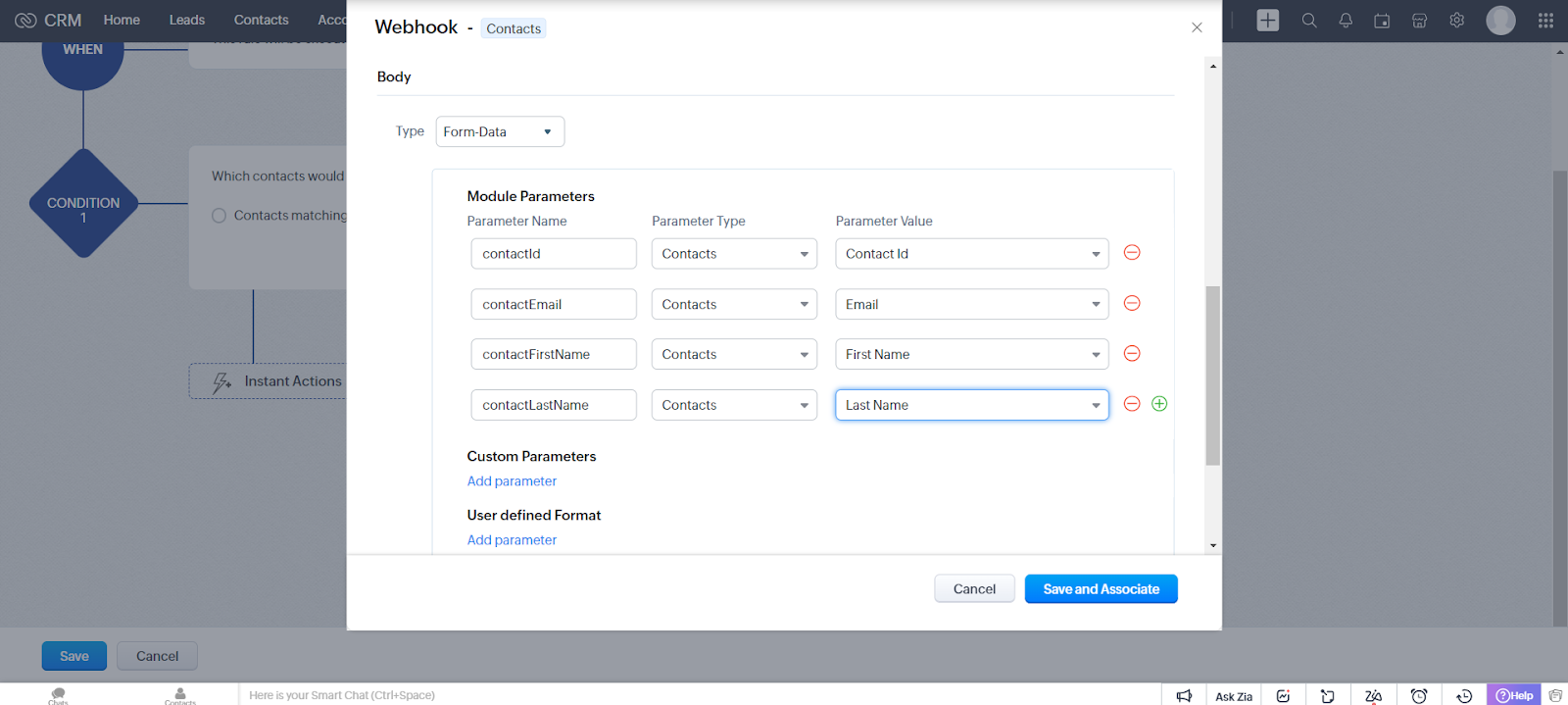
Task: Open Parameter Type dropdown for contactEmail
Action: point(734,304)
